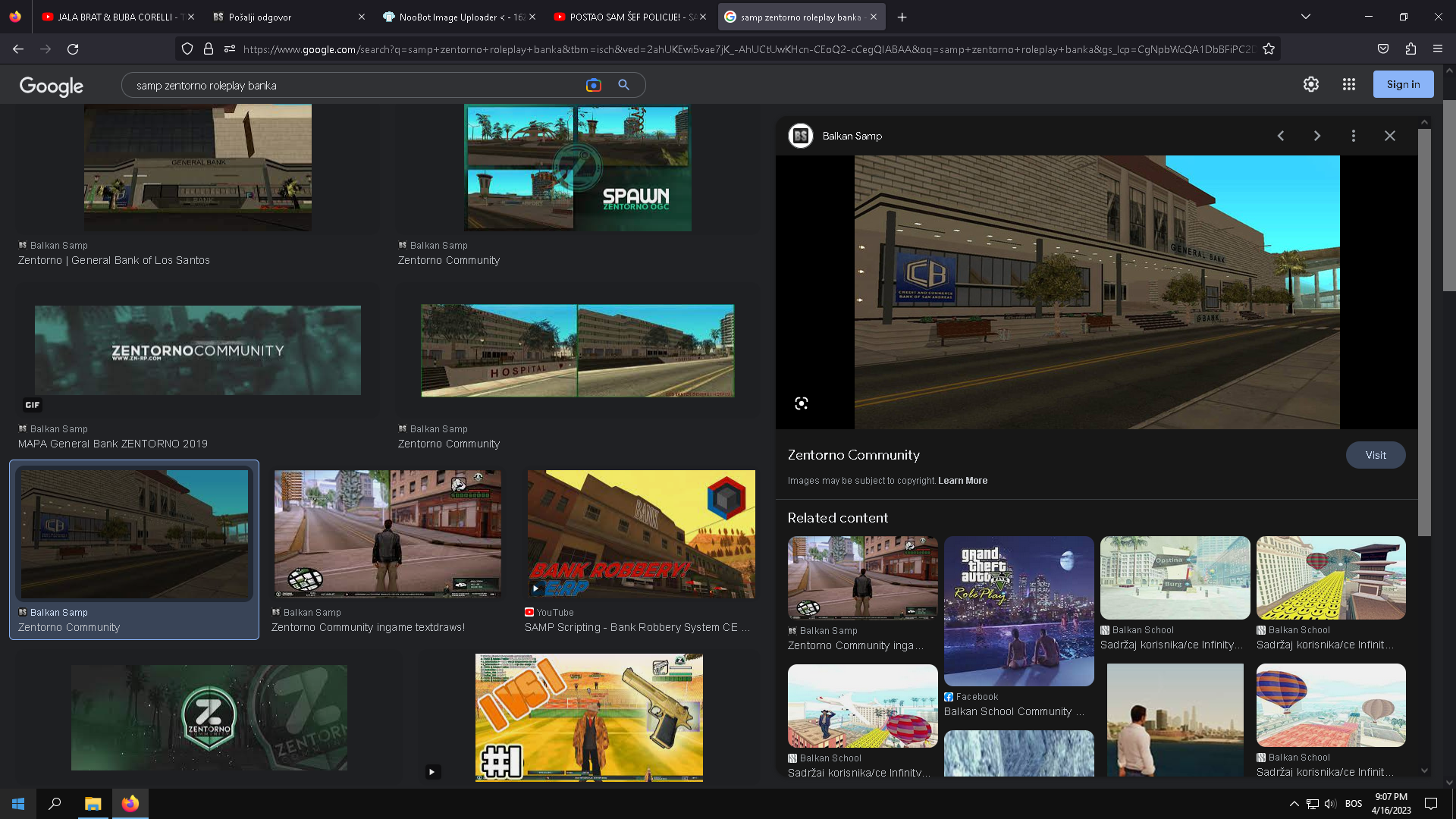
Task: Open the General Bank of Los Santos thumbnail
Action: (197, 168)
